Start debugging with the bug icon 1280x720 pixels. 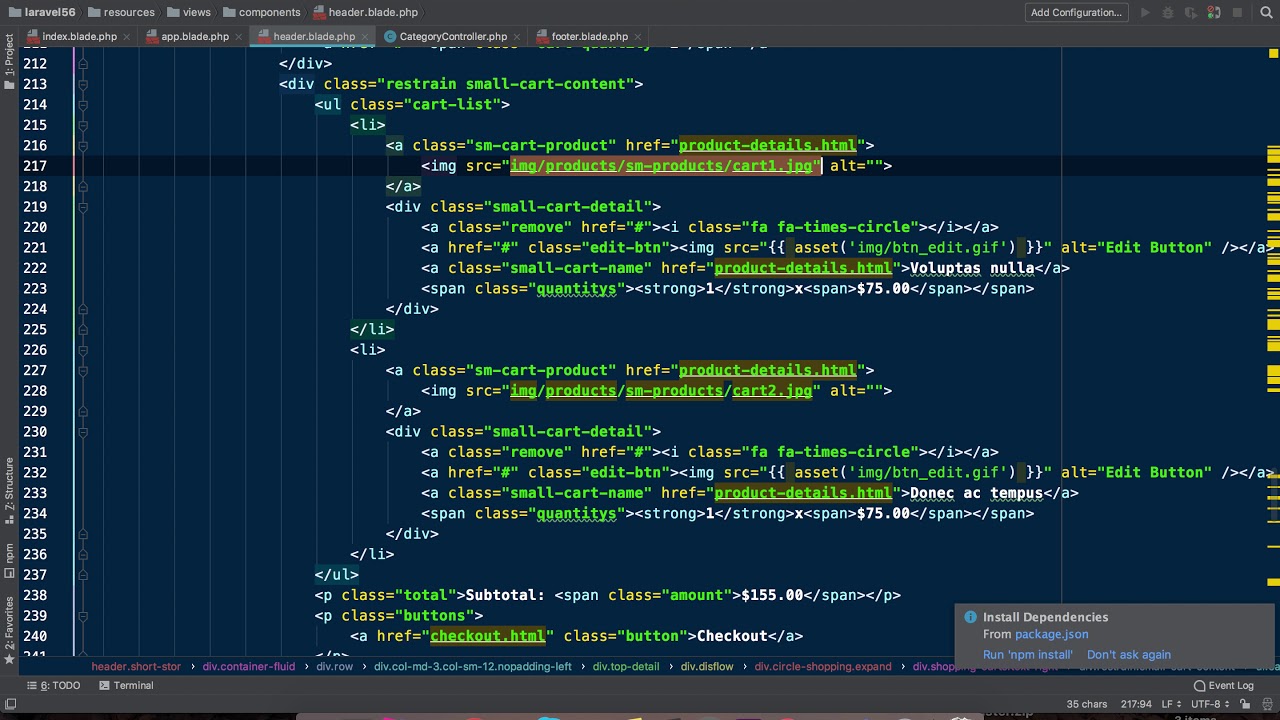[x=1168, y=13]
